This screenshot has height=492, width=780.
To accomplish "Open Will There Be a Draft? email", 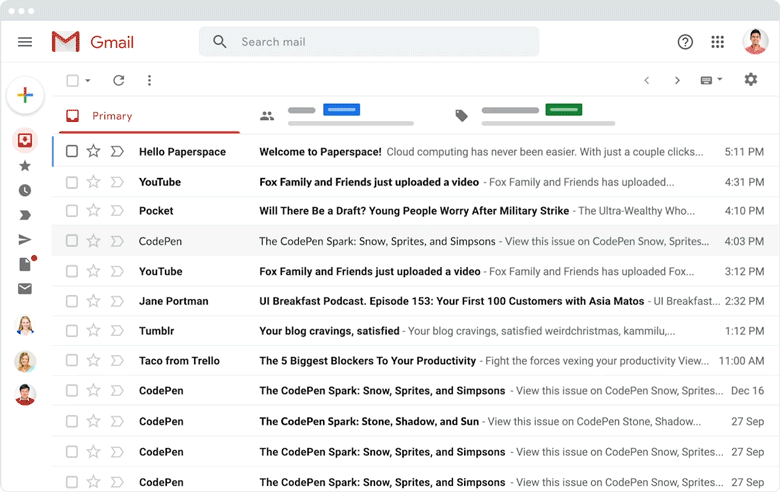I will pyautogui.click(x=414, y=211).
